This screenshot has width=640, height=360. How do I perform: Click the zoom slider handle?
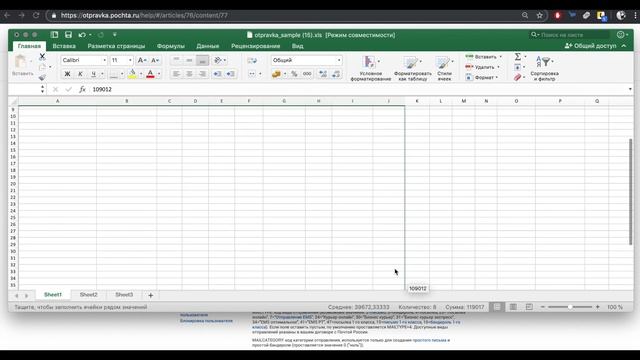coord(570,307)
